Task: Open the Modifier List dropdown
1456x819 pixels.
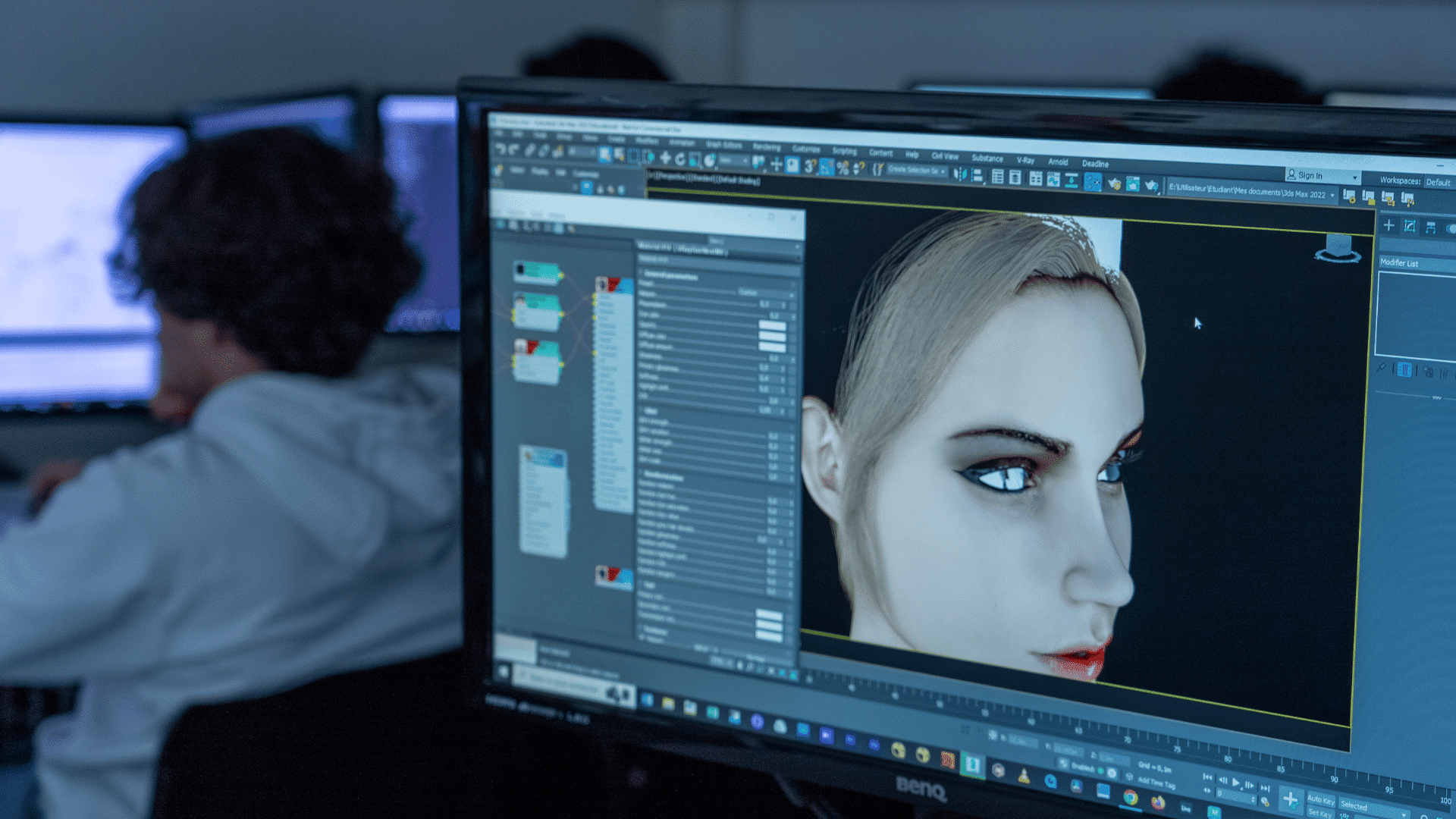Action: 1417,263
